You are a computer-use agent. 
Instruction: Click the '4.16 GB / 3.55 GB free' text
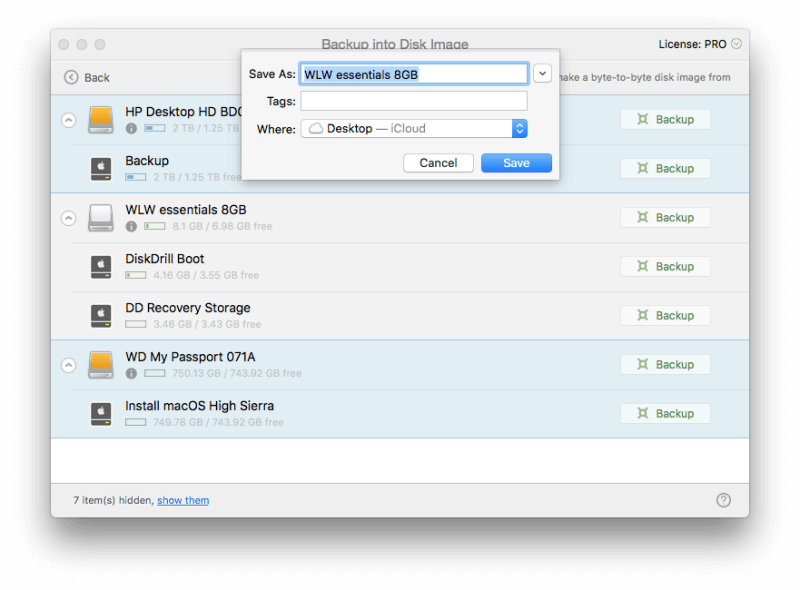[x=206, y=275]
